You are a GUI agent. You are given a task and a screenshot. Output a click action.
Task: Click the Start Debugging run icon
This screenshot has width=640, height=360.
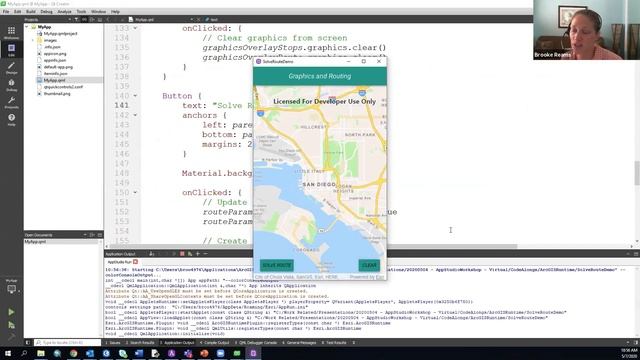click(x=11, y=325)
